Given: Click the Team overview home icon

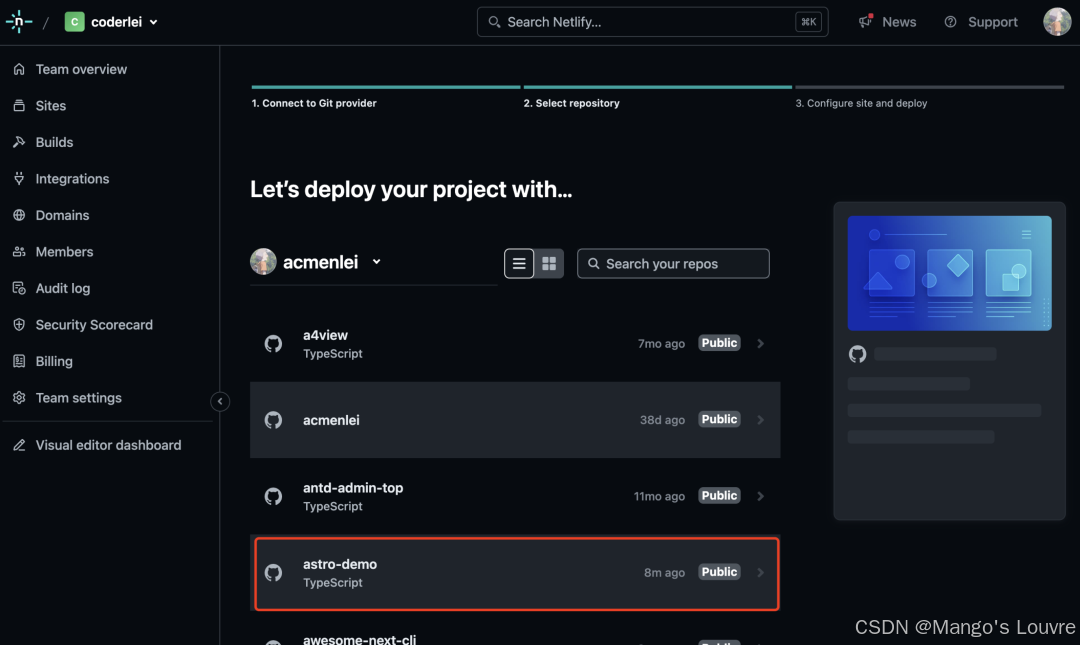Looking at the screenshot, I should pos(19,69).
